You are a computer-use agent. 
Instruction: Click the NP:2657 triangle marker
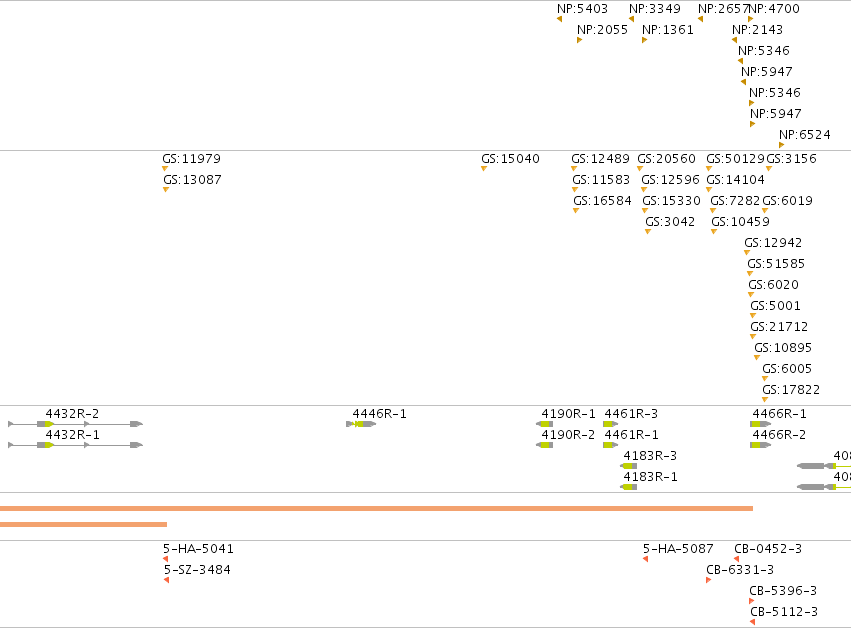click(x=701, y=19)
